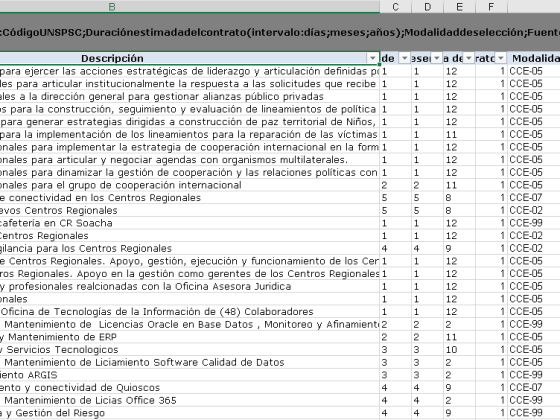Select cell about gestionar alianzas público privadas

coord(190,96)
